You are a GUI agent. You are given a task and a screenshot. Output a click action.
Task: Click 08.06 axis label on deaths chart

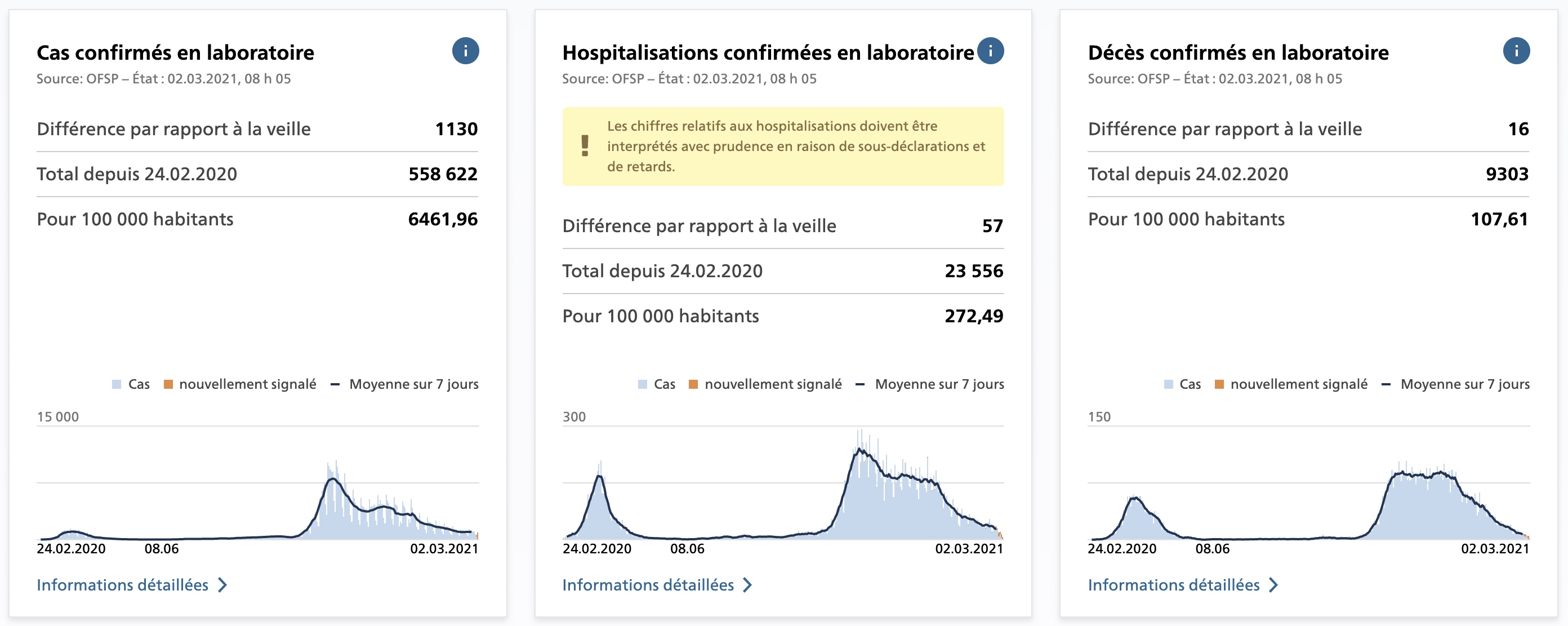point(1212,549)
